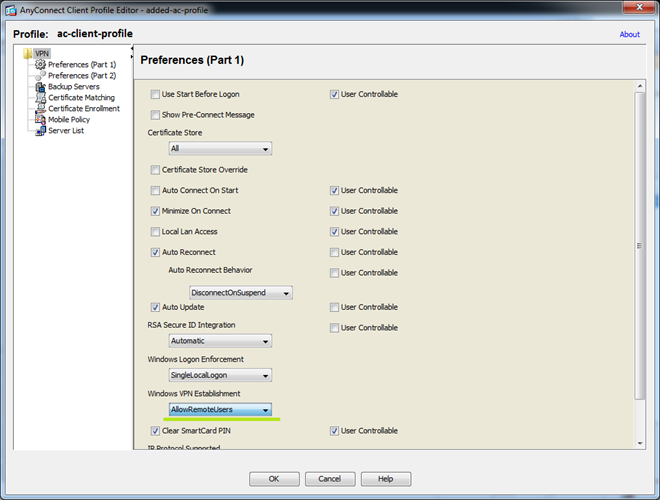Open the Auto Reconnect Behavior dropdown
The height and width of the screenshot is (500, 660).
(241, 293)
